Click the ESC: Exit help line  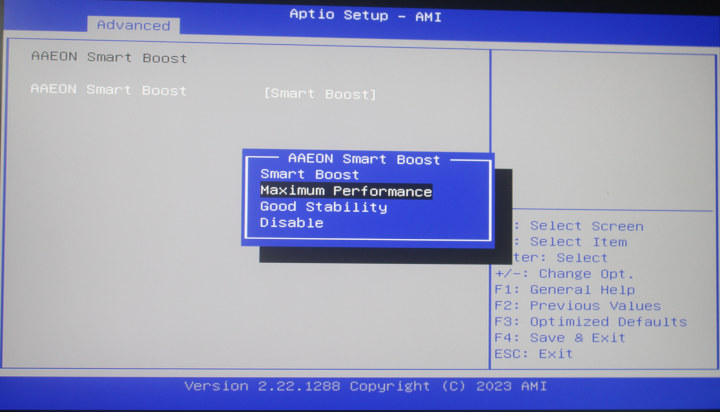[534, 354]
